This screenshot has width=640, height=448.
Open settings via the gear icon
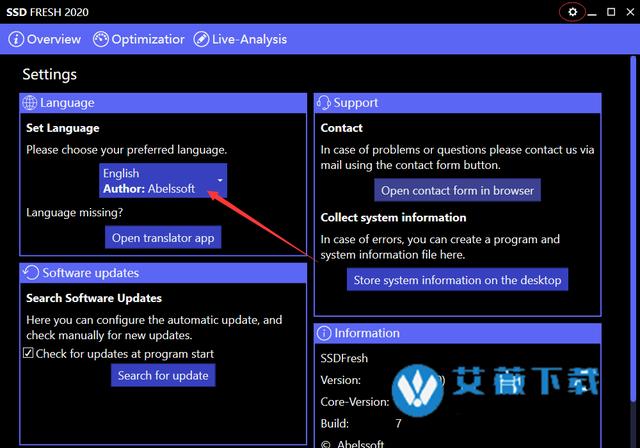tap(572, 12)
